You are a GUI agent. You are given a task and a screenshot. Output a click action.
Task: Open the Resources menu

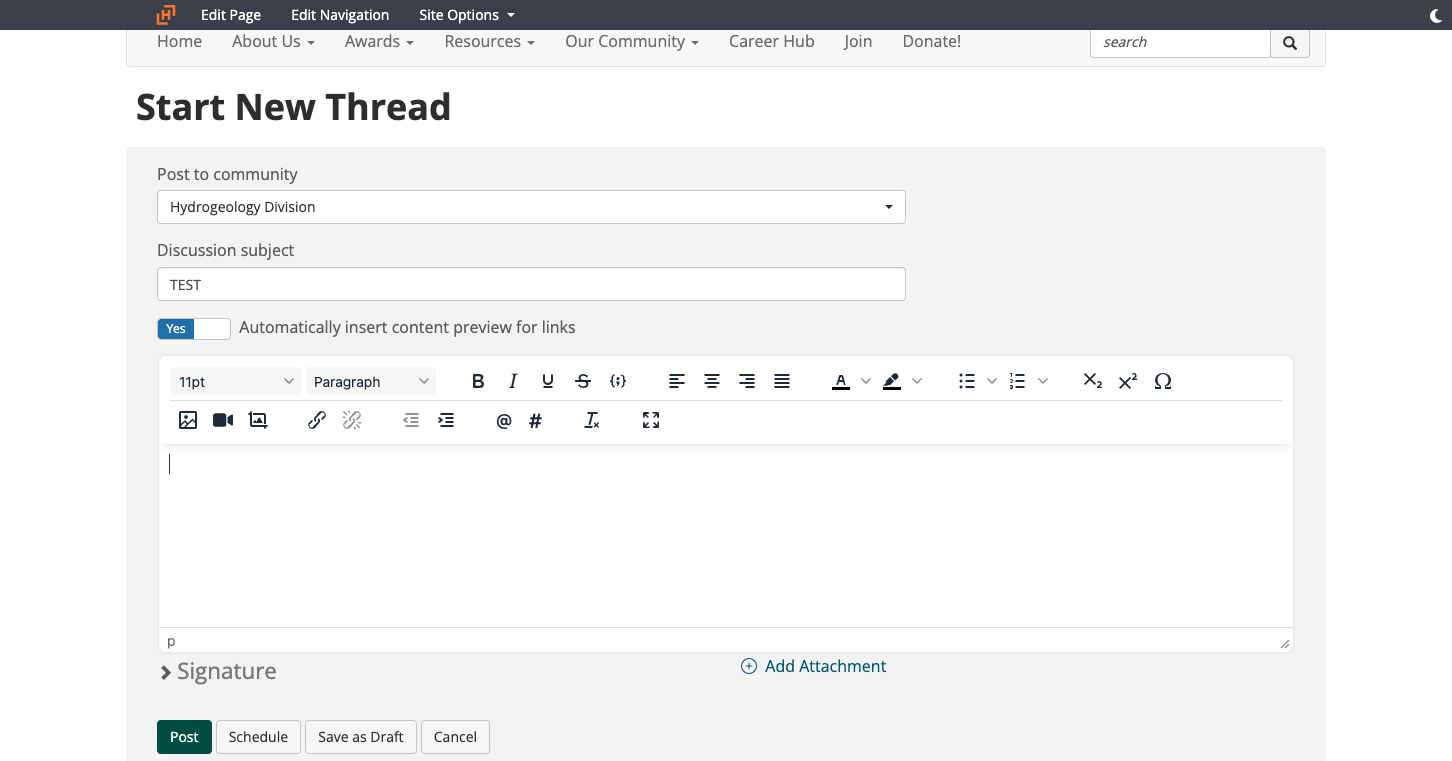click(x=490, y=41)
